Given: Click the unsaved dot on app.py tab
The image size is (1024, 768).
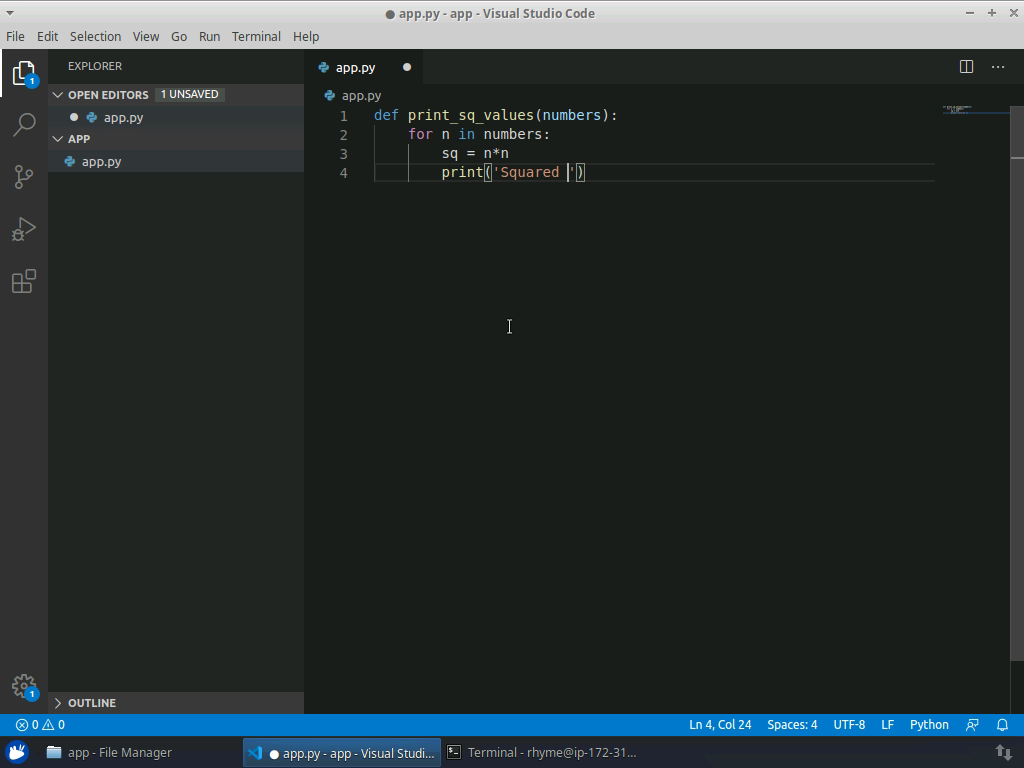Looking at the screenshot, I should pyautogui.click(x=406, y=67).
